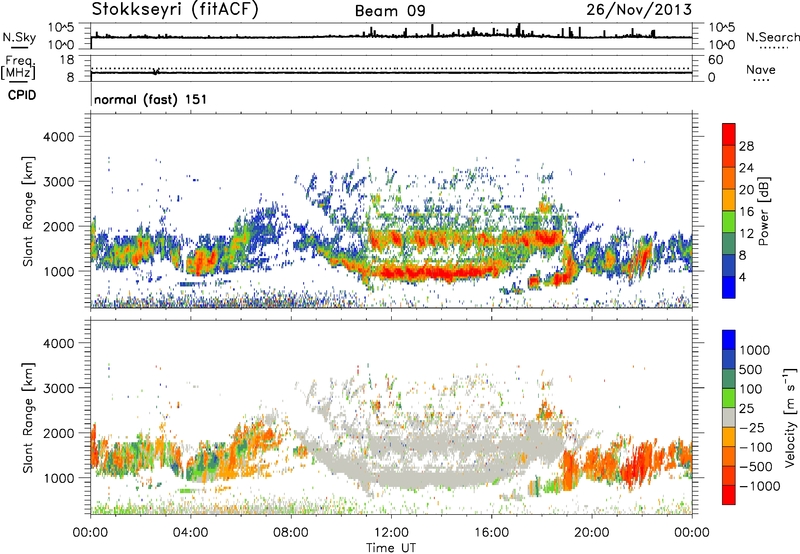This screenshot has height=554, width=800.
Task: Click the '1000' tick on velocity colorbar
Action: [x=755, y=350]
